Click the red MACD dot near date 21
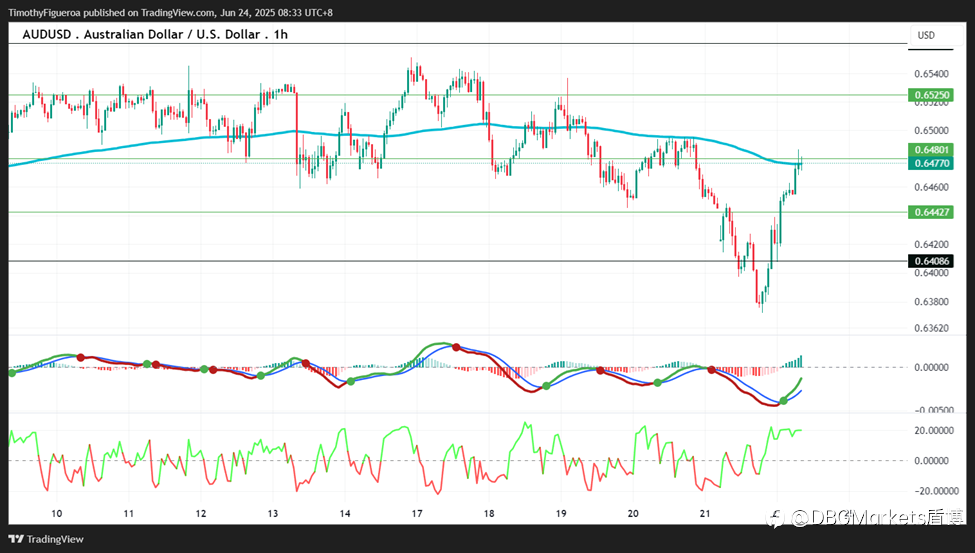This screenshot has height=553, width=975. click(x=711, y=369)
